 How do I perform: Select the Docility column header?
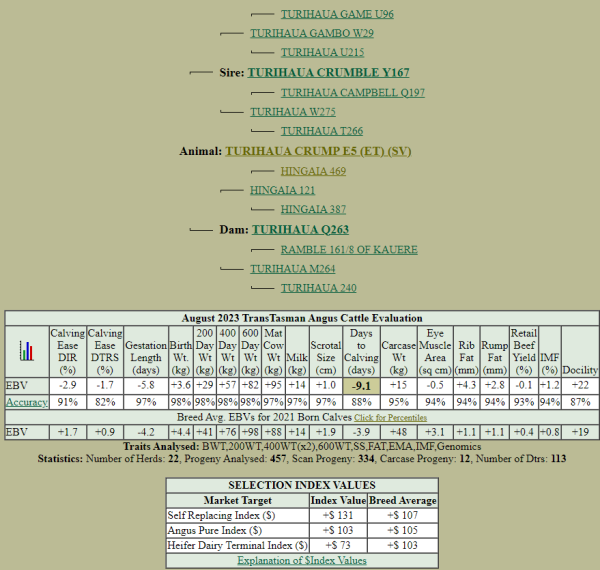click(x=580, y=352)
